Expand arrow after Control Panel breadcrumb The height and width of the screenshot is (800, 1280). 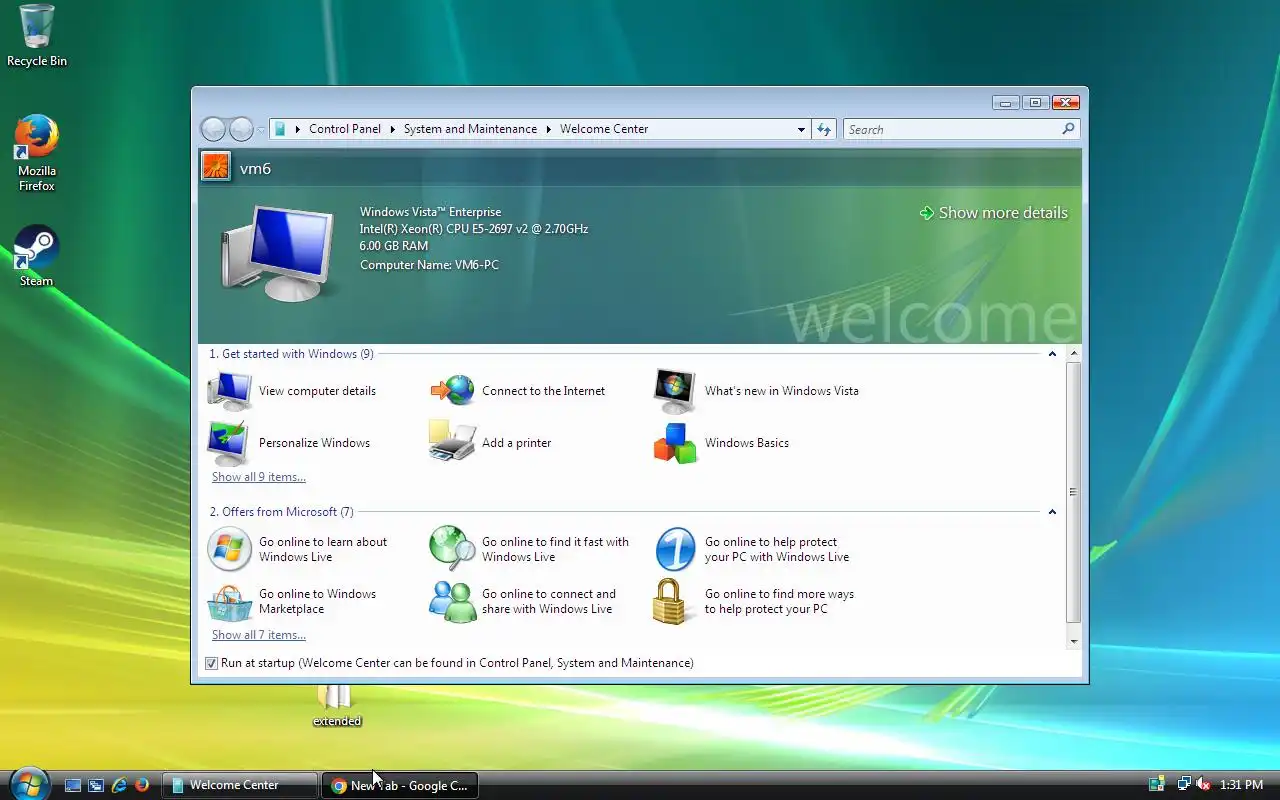click(393, 129)
